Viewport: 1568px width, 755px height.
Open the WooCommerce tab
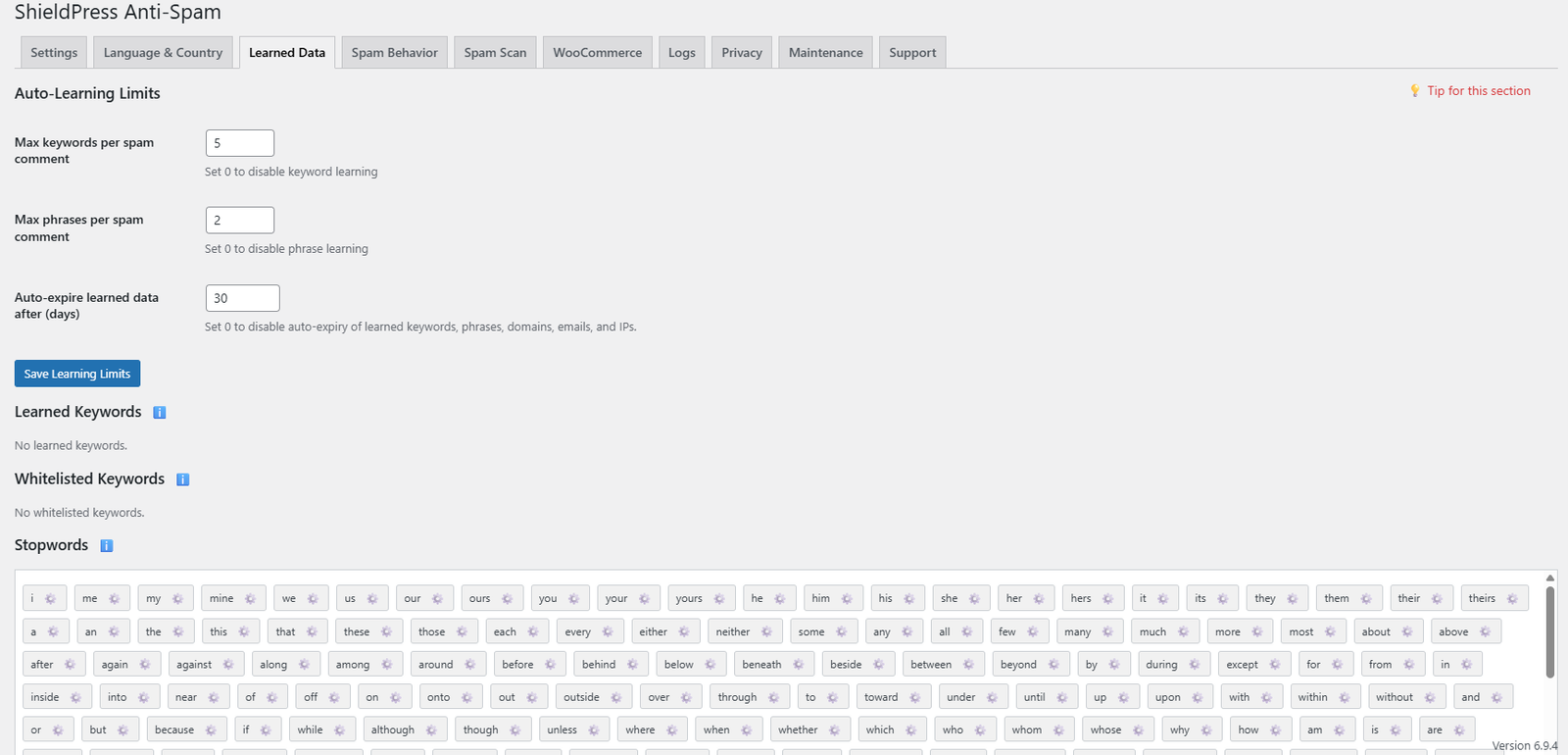(597, 53)
